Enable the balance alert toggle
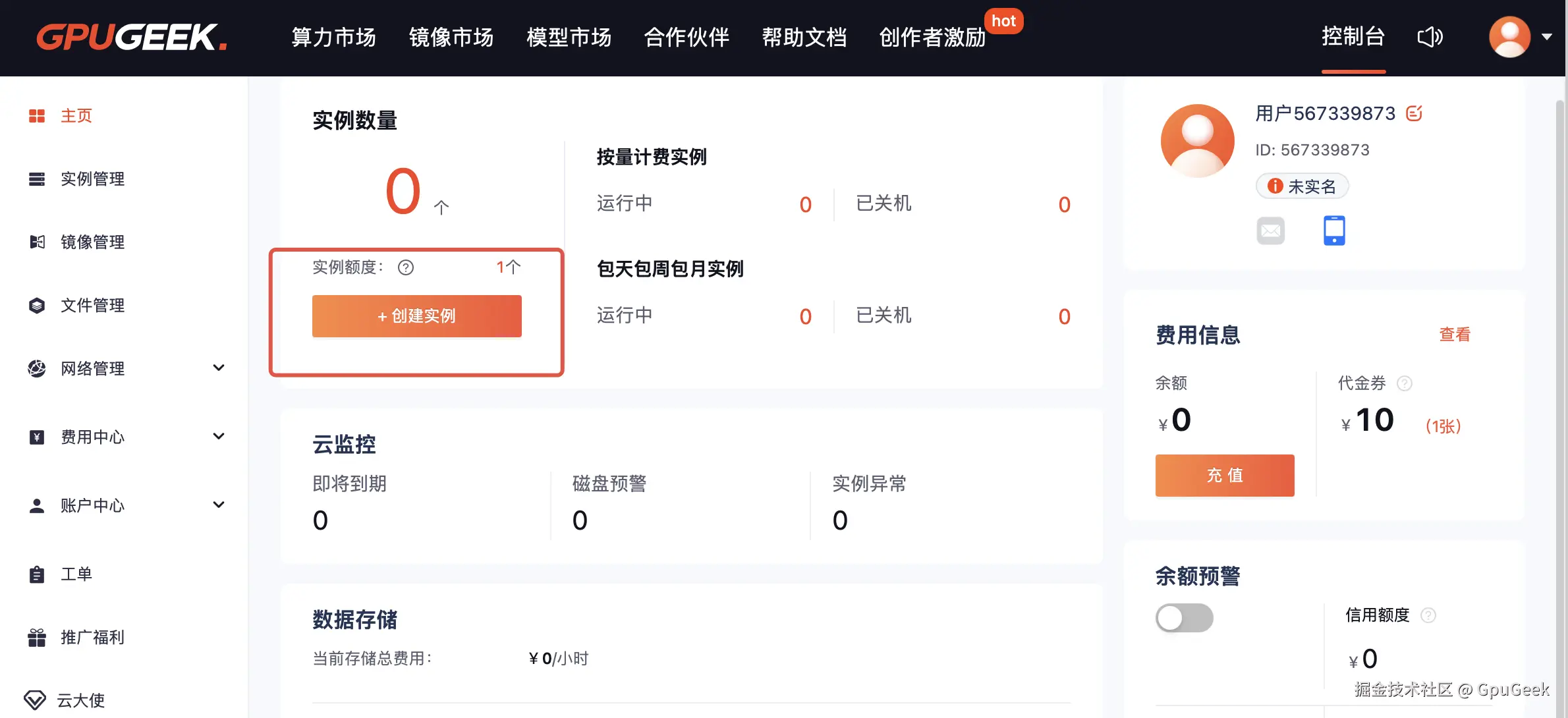Image resolution: width=1568 pixels, height=718 pixels. click(1184, 618)
